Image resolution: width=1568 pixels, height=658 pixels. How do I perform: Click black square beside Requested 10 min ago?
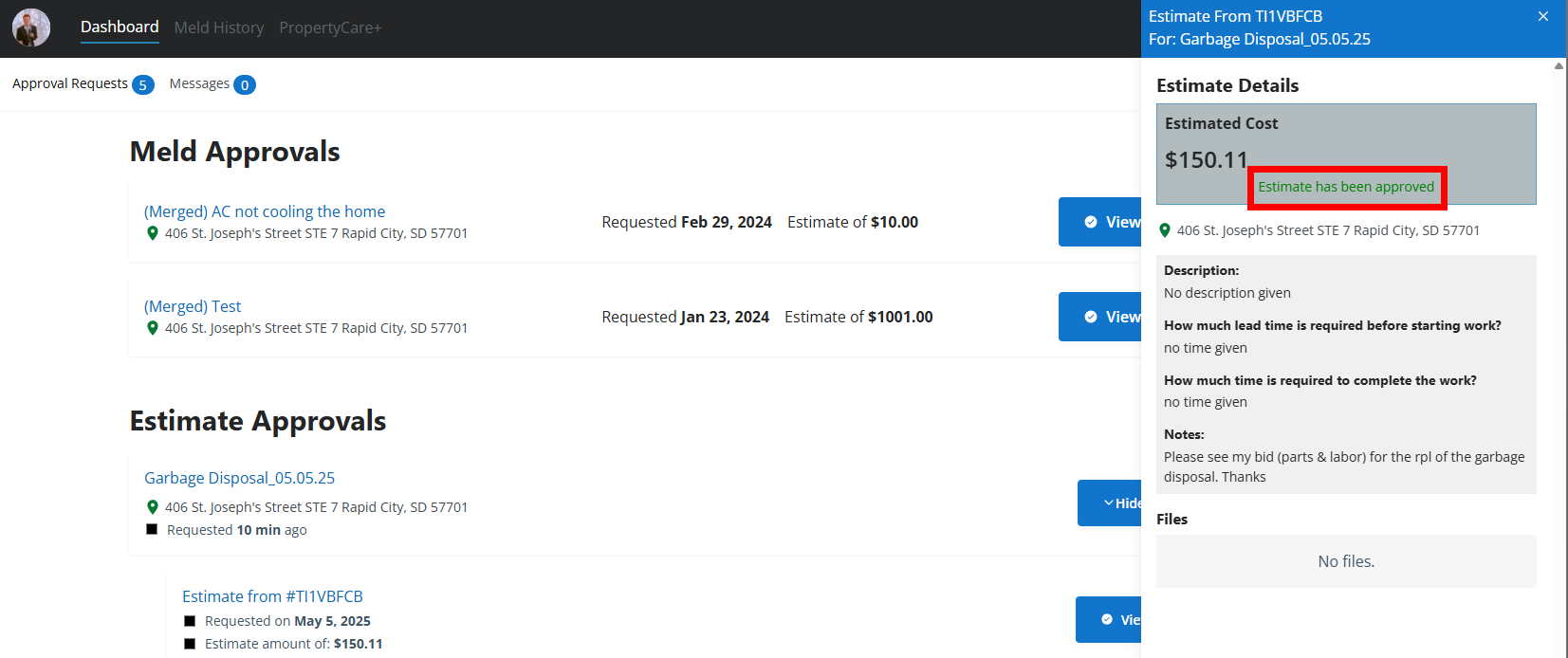152,529
